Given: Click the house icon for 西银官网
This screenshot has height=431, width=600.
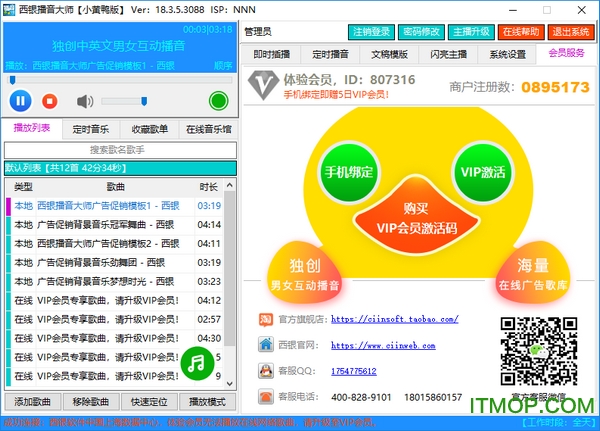Looking at the screenshot, I should click(x=266, y=344).
